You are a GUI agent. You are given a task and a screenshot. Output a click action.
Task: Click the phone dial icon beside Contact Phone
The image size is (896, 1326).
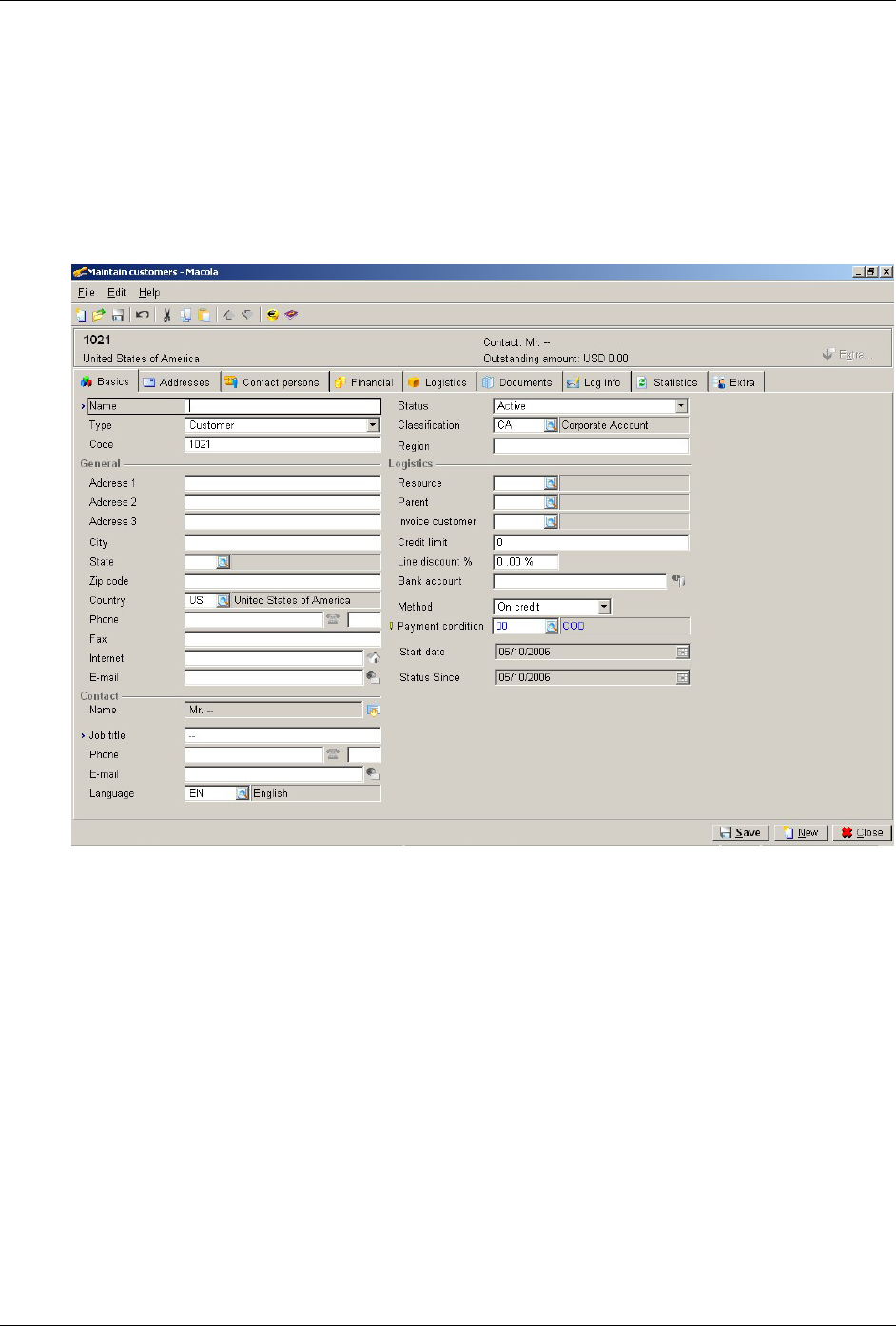[x=333, y=754]
